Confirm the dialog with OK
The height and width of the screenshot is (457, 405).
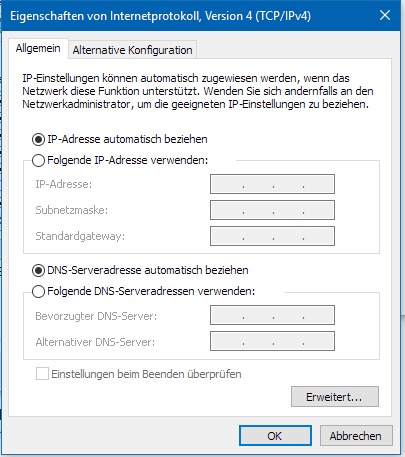pos(275,436)
